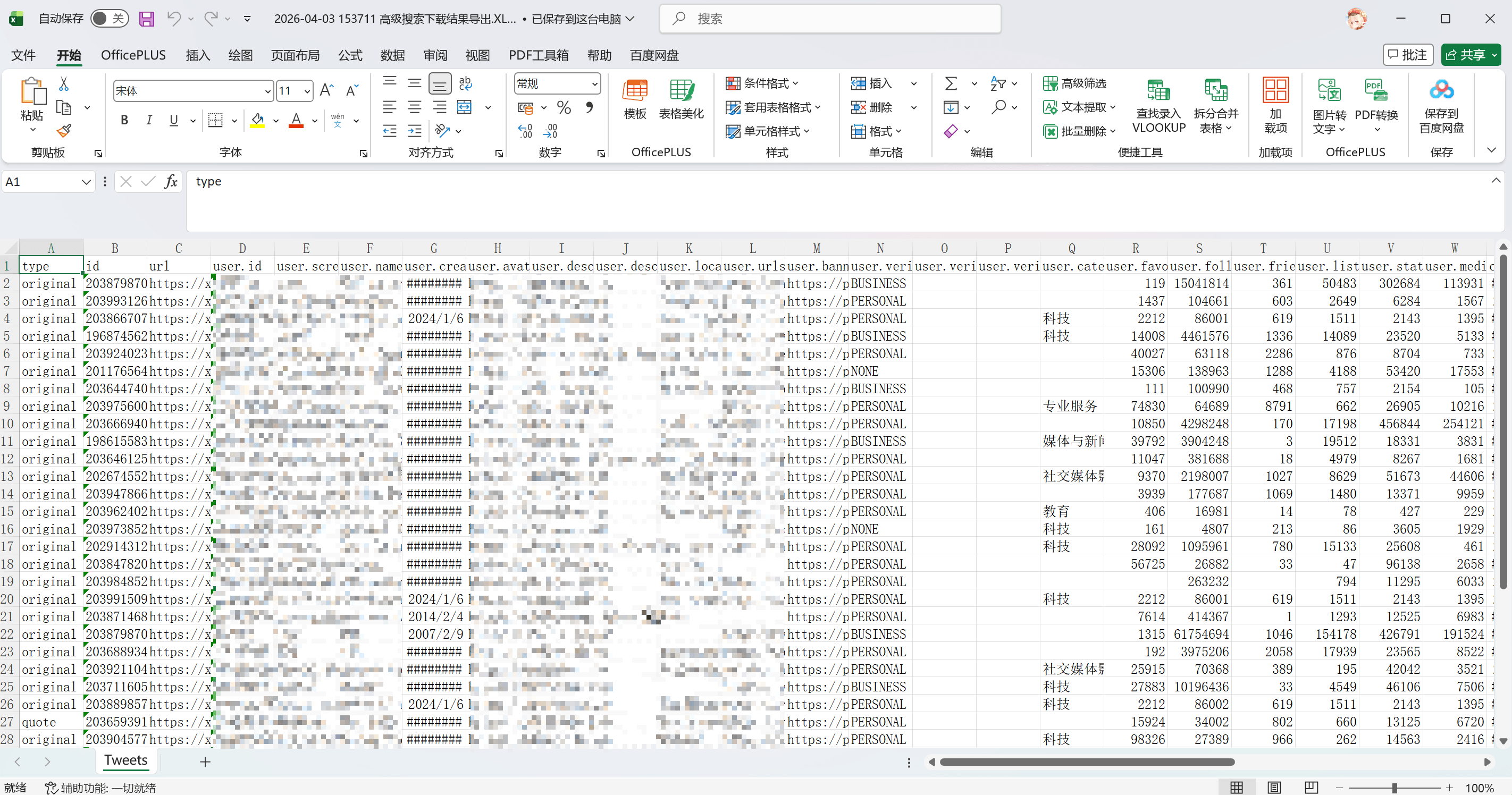This screenshot has width=1512, height=795.
Task: Open the font name dropdown
Action: point(267,91)
